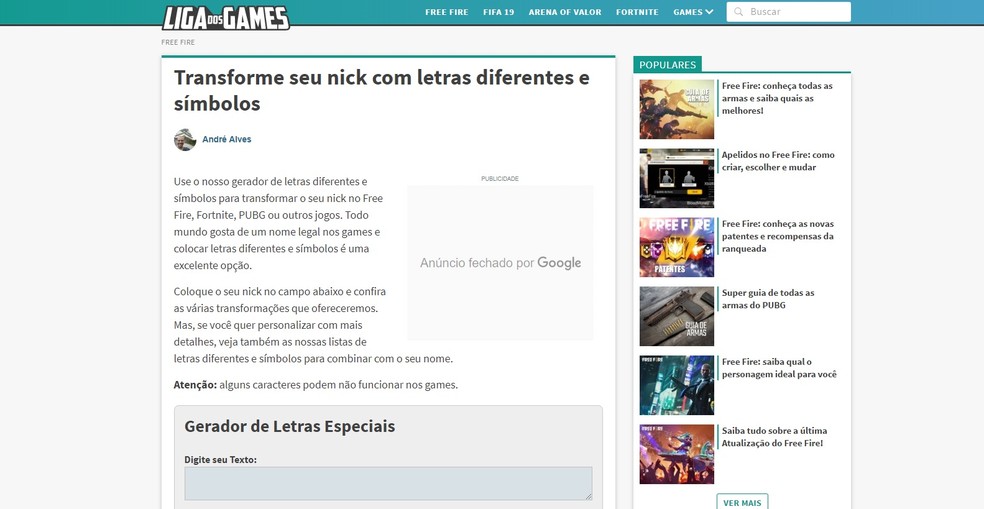The height and width of the screenshot is (509, 984).
Task: Open Free Fire patentes thumbnail
Action: (x=676, y=247)
